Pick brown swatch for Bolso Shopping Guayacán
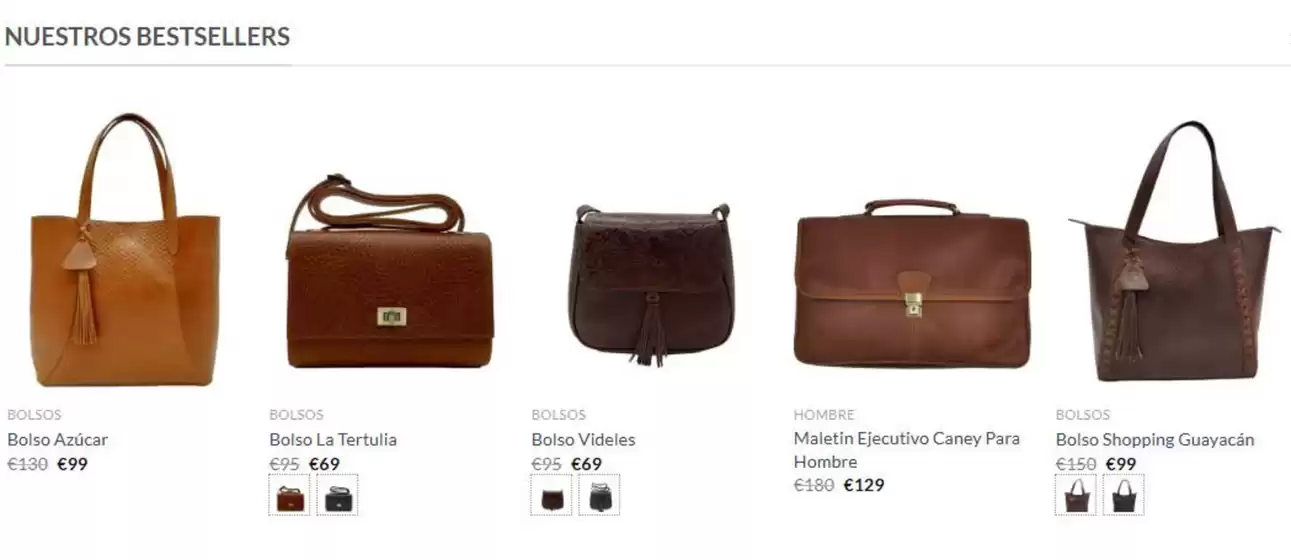The width and height of the screenshot is (1291, 560). (1077, 495)
